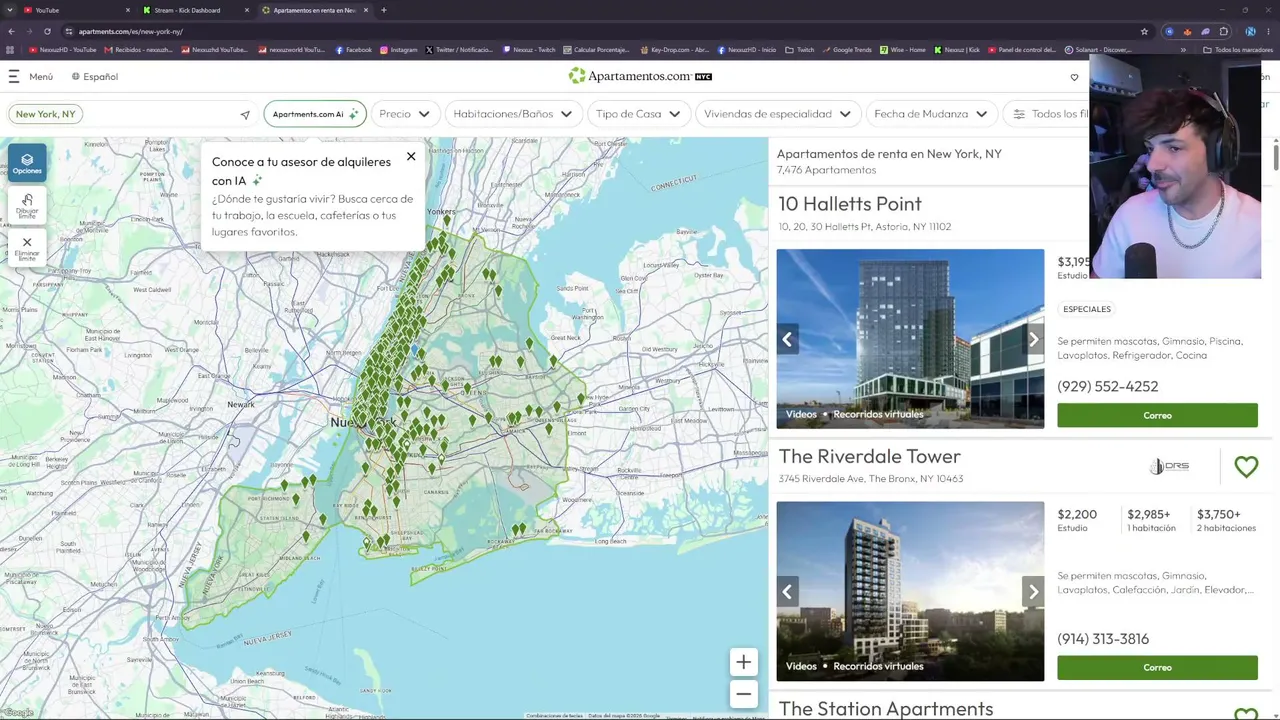Open The Riverdale Tower listing title
This screenshot has width=1280, height=720.
[869, 457]
